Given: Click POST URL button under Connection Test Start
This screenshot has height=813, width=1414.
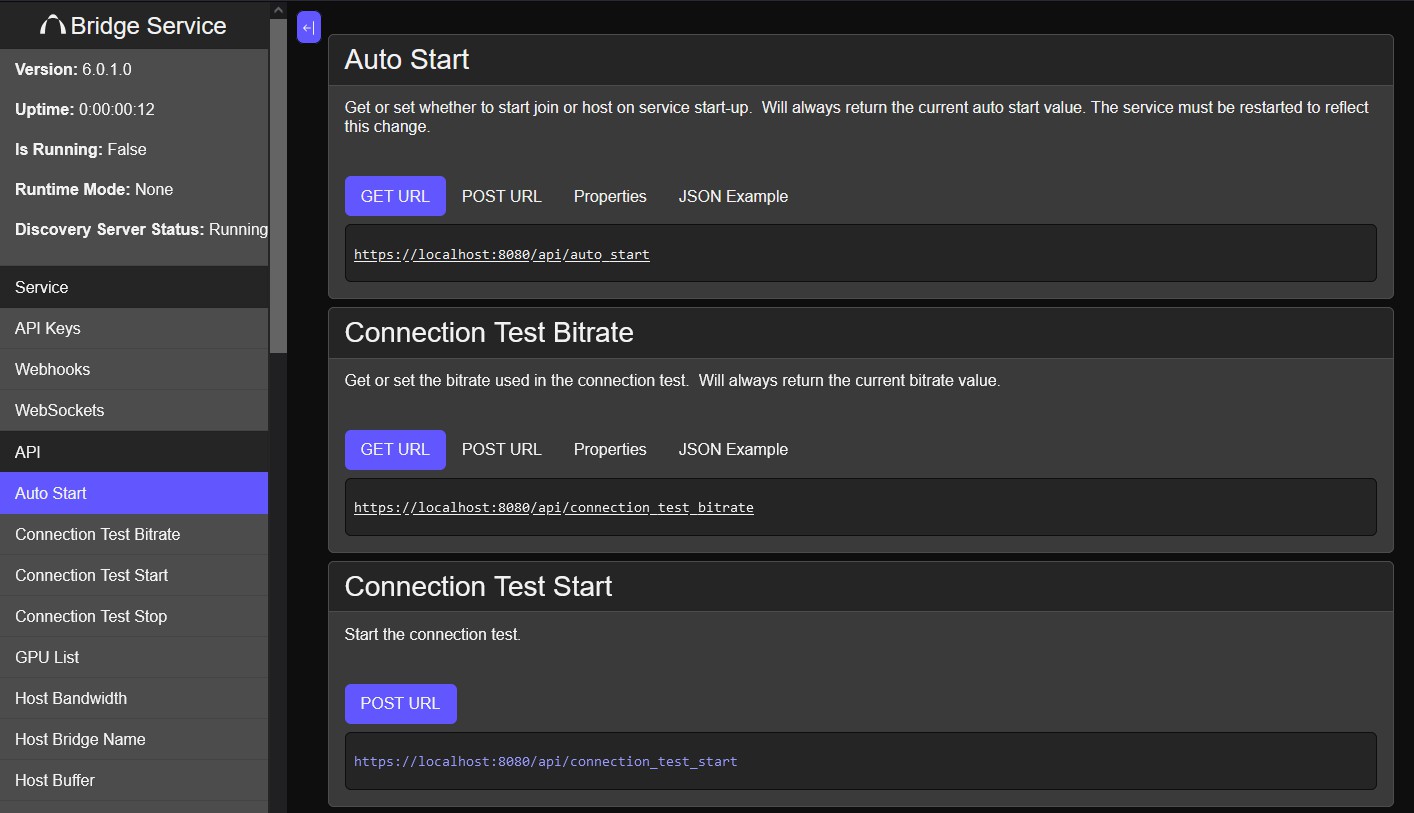Looking at the screenshot, I should click(400, 703).
